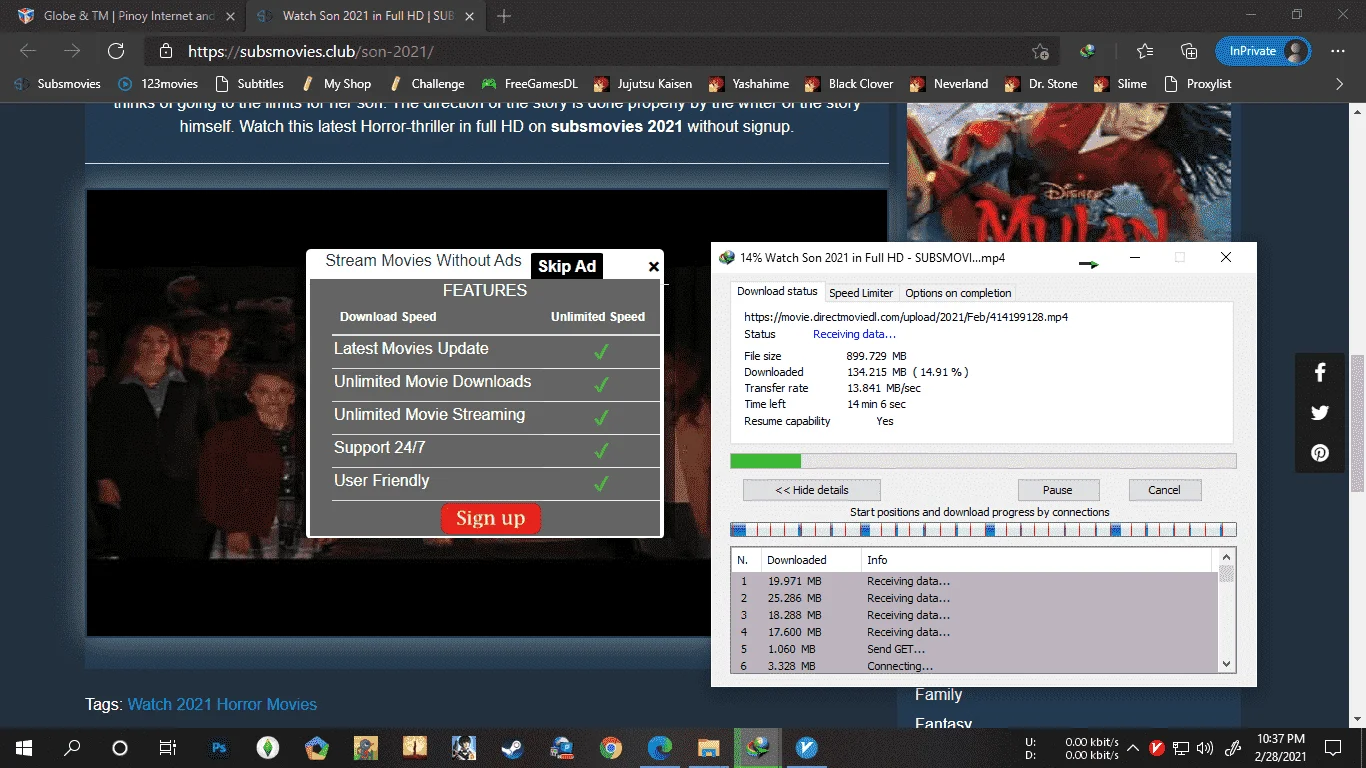Open Photoshop from the taskbar
Image resolution: width=1366 pixels, height=768 pixels.
point(219,747)
